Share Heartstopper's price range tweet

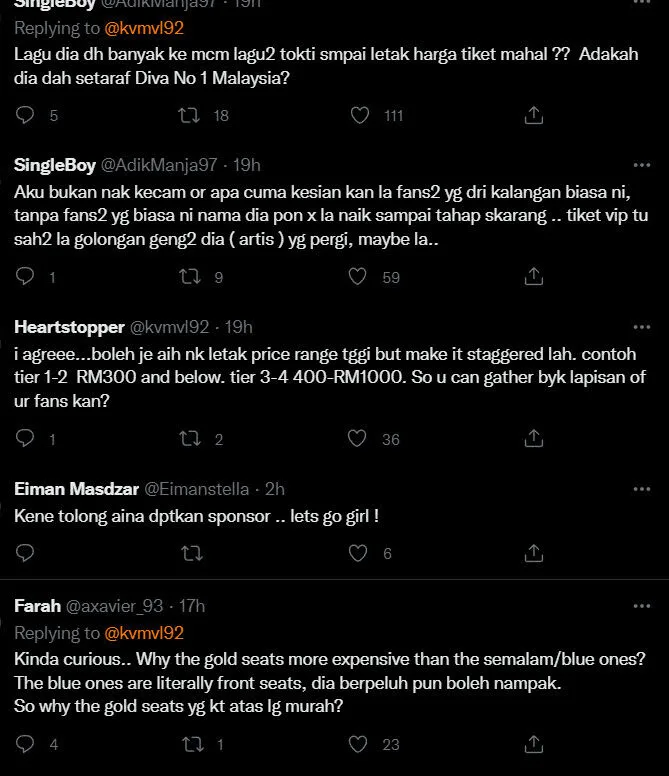533,438
